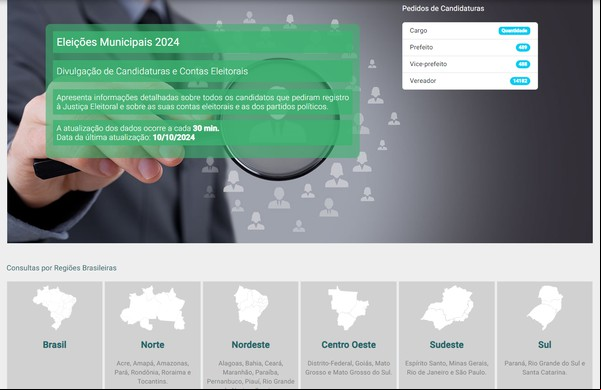Click the Quantidade badge in table header
This screenshot has width=601, height=390.
514,31
